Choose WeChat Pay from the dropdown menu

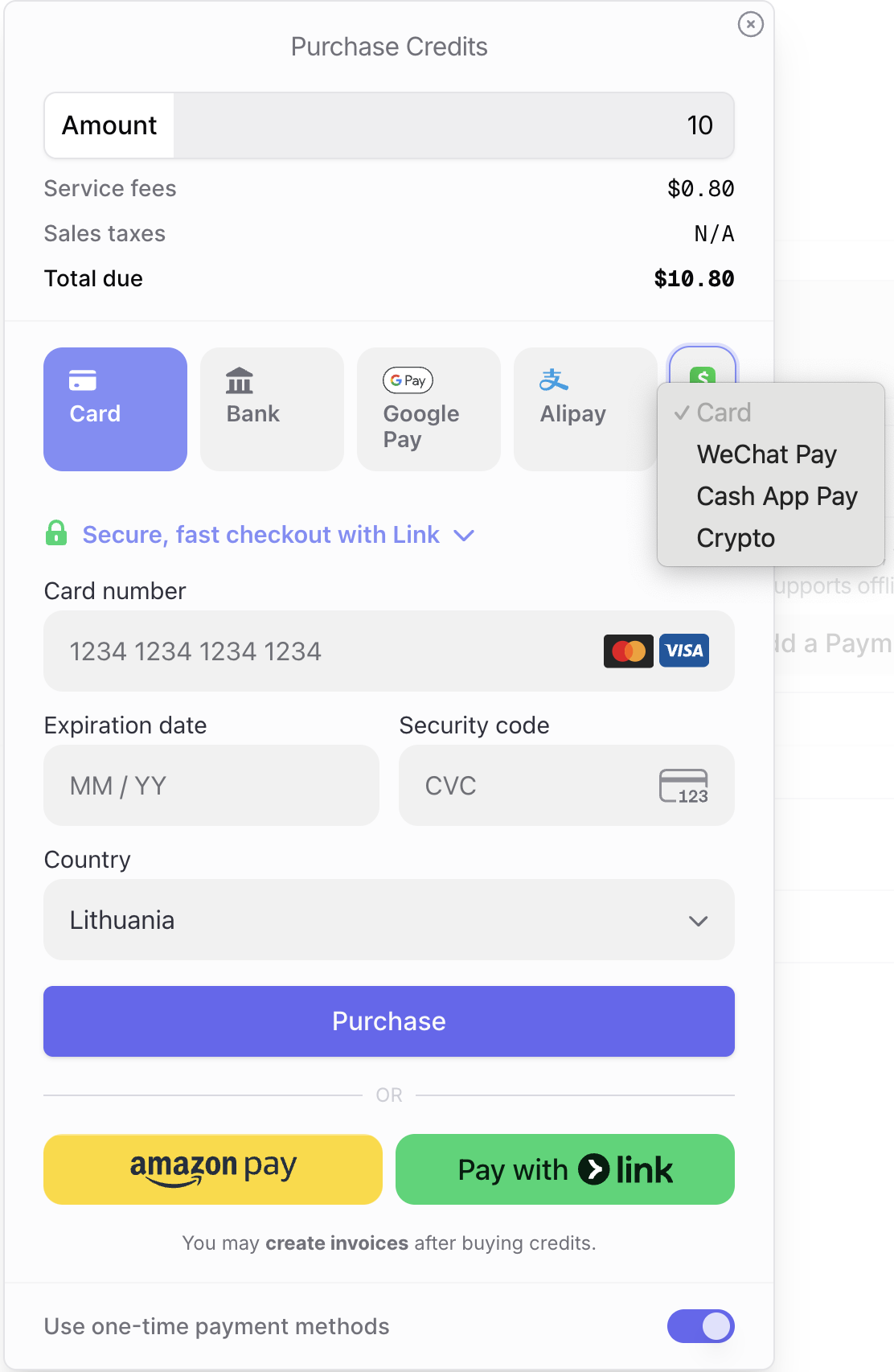[766, 454]
